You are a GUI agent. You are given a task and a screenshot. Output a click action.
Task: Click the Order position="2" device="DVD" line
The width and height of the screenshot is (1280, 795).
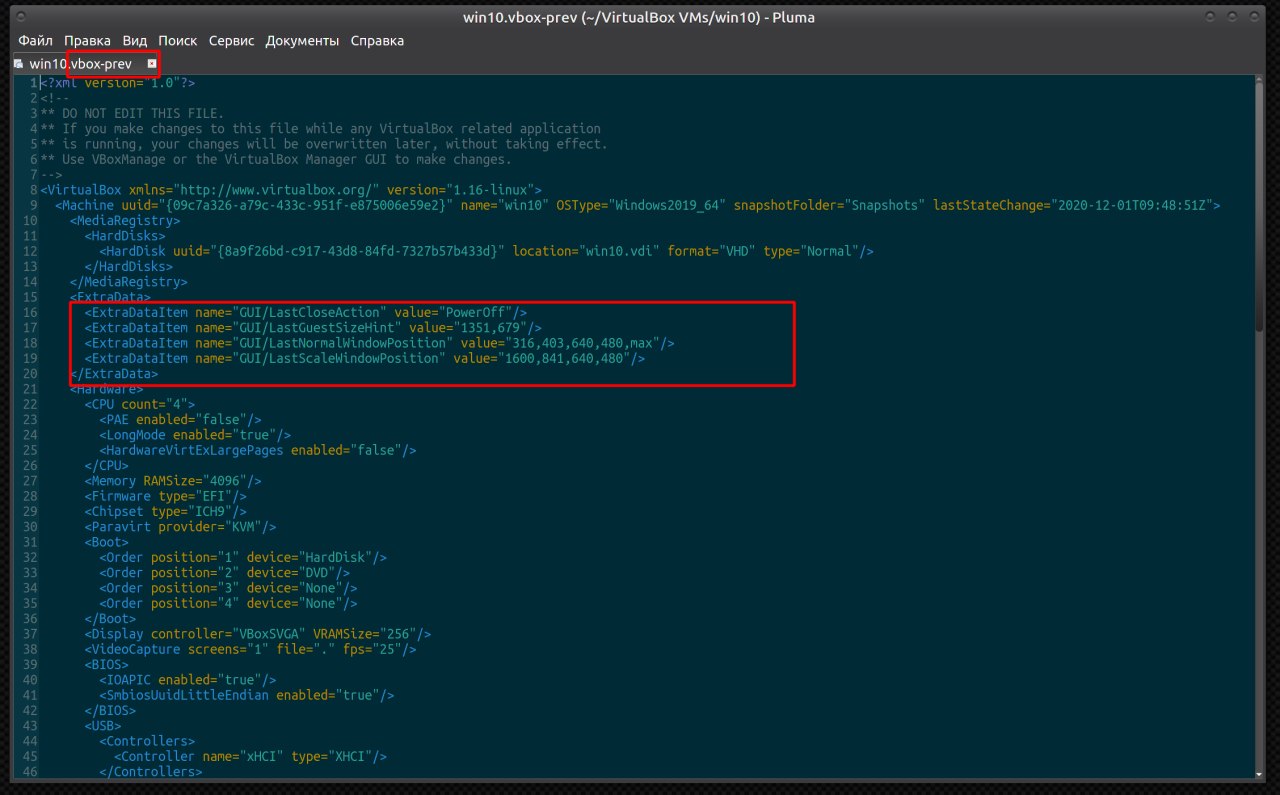tap(224, 573)
